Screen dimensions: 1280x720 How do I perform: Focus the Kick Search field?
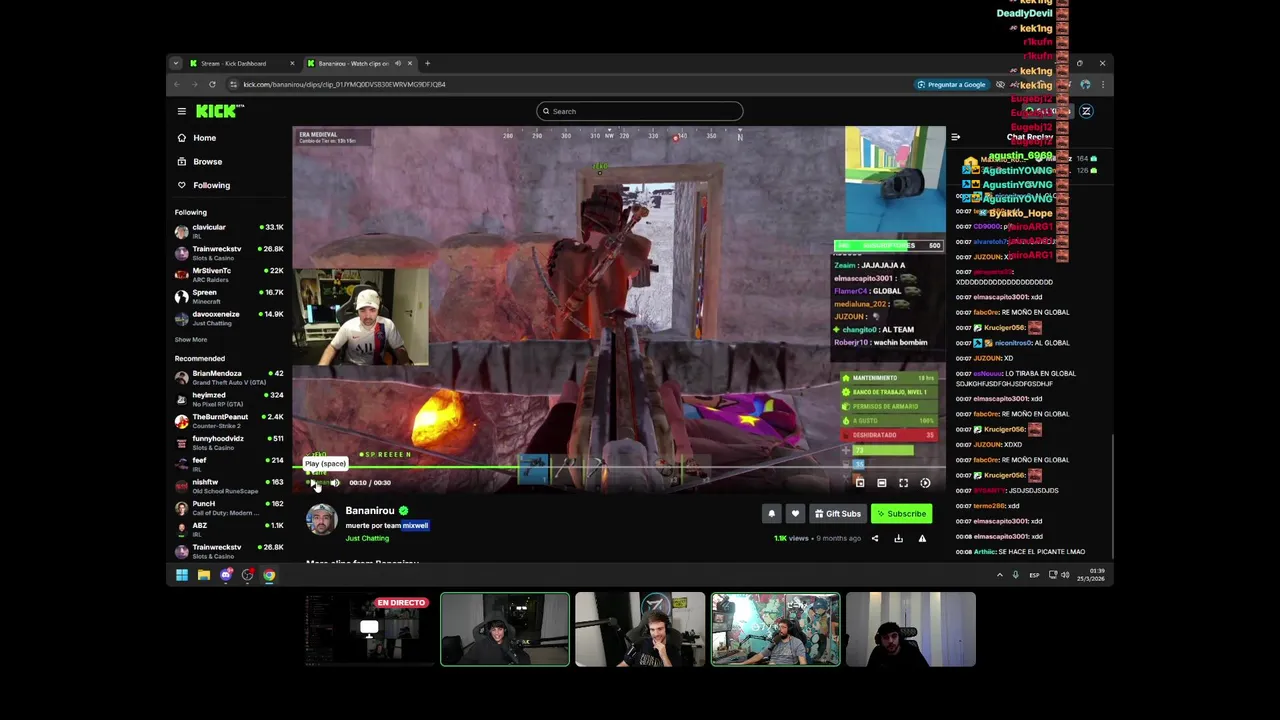(640, 111)
